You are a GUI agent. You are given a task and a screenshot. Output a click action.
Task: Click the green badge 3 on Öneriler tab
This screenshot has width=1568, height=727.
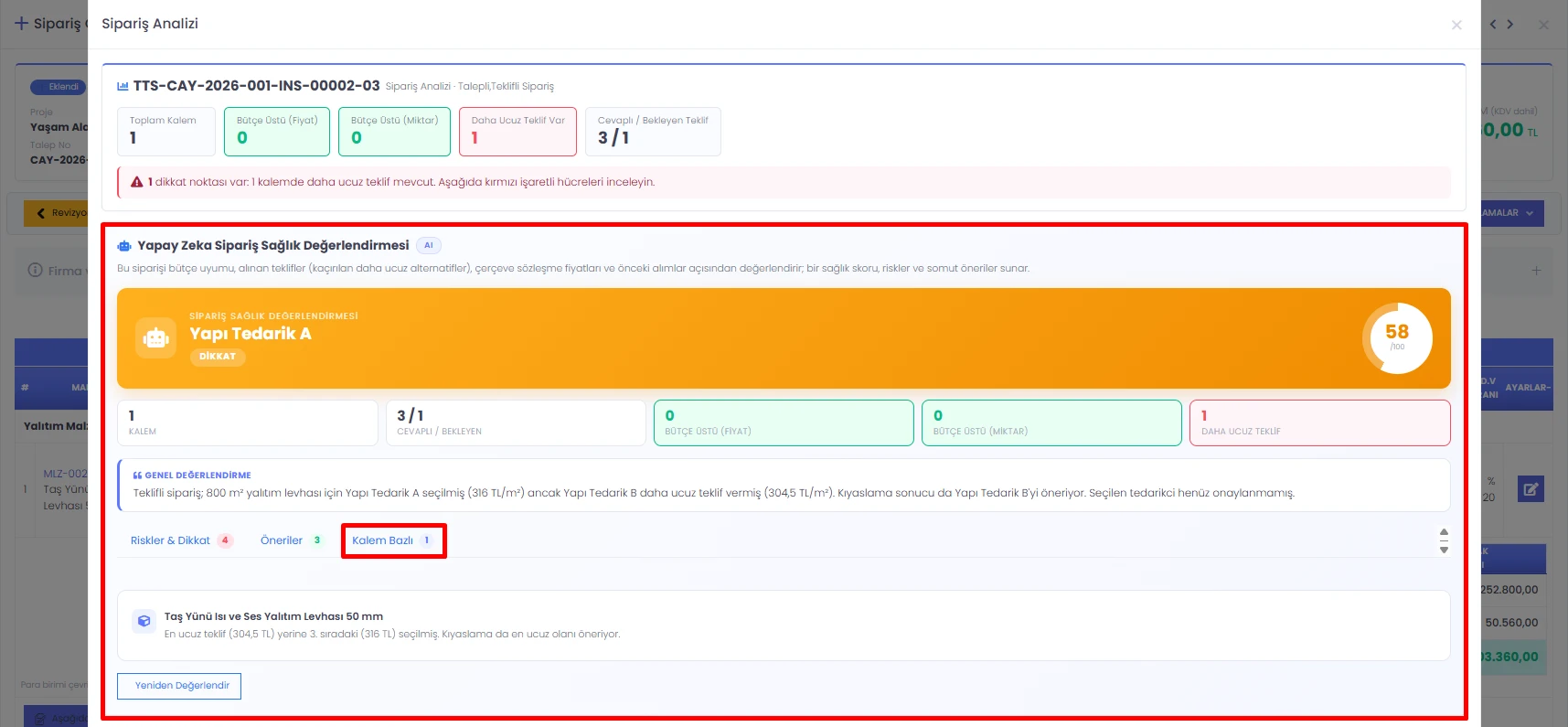pos(317,540)
